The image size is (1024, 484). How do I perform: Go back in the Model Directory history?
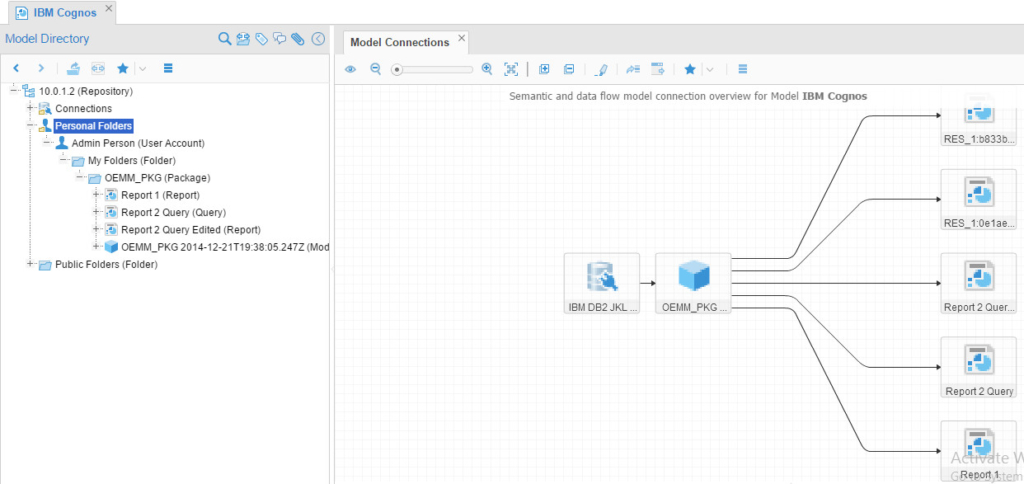click(x=16, y=68)
